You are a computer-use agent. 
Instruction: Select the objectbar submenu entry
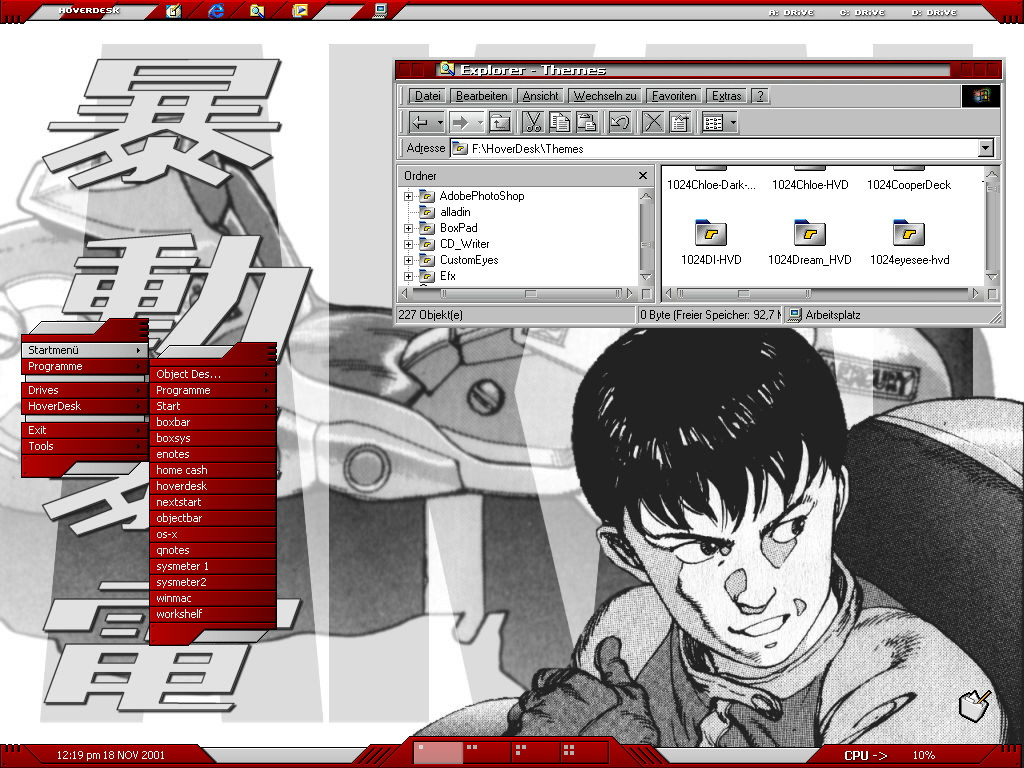pos(213,518)
